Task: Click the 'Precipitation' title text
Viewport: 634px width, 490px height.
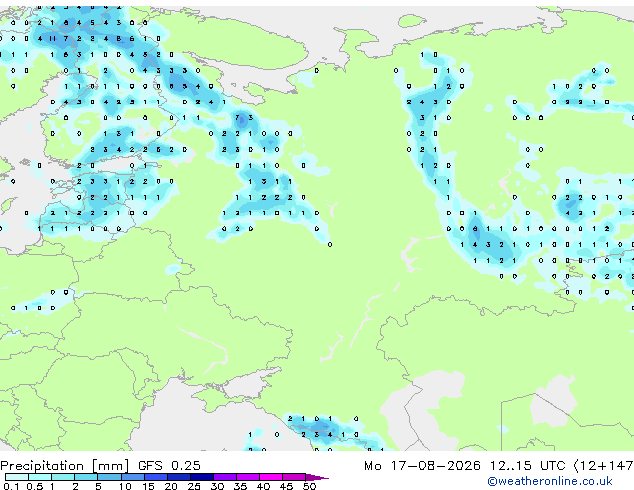Action: click(42, 466)
